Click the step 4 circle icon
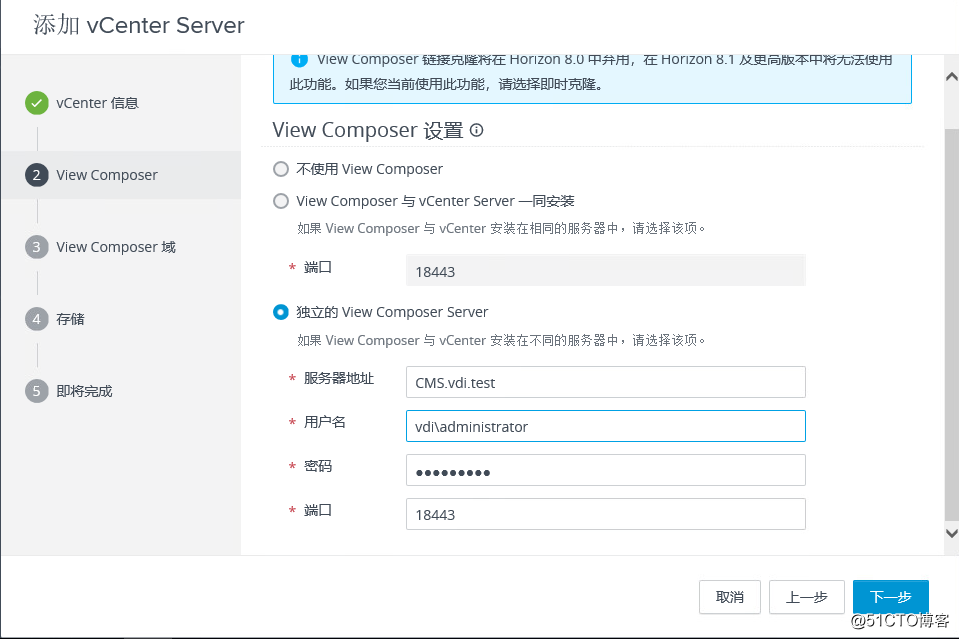Image resolution: width=959 pixels, height=639 pixels. [x=37, y=319]
